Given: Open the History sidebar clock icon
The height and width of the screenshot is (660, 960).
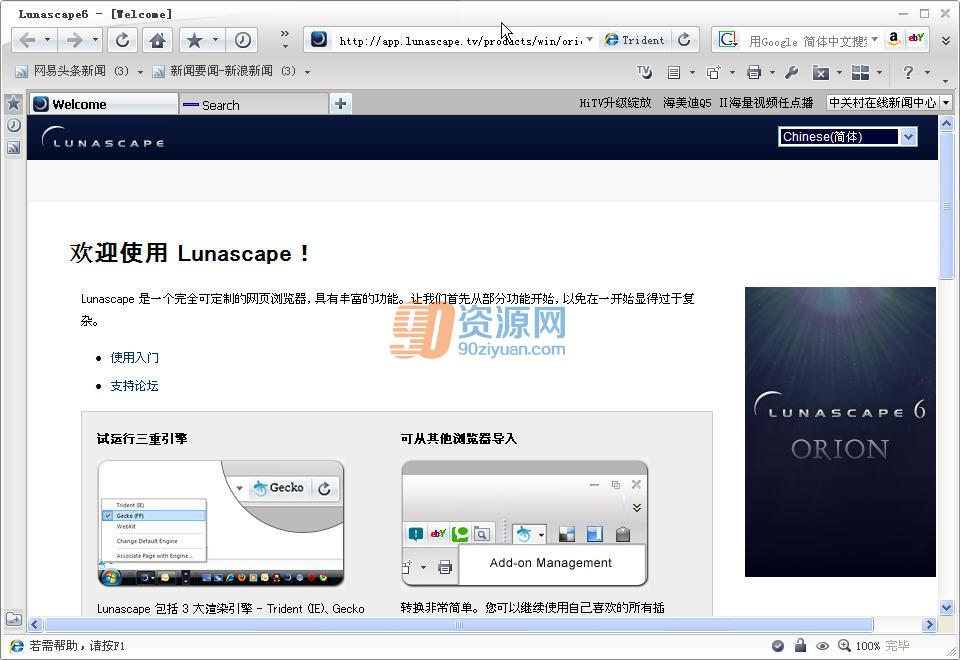Looking at the screenshot, I should click(x=13, y=126).
